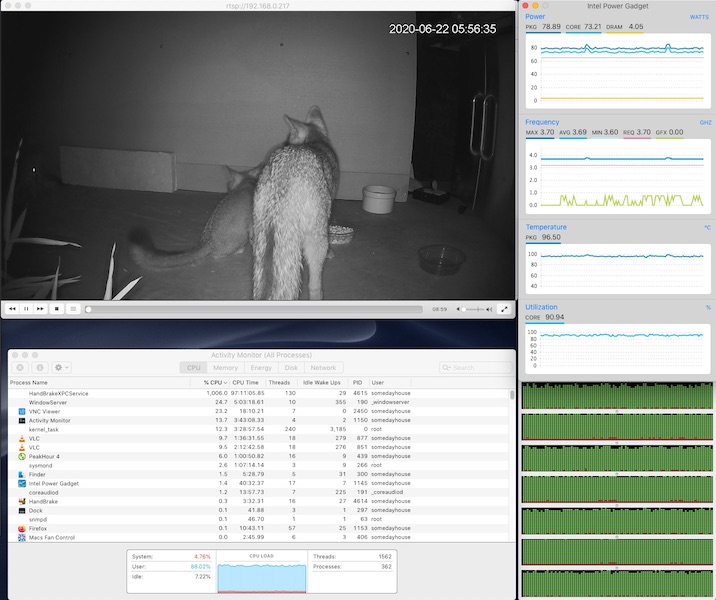Screen dimensions: 716x600
Task: Click the VLC rewind button
Action: [12, 309]
